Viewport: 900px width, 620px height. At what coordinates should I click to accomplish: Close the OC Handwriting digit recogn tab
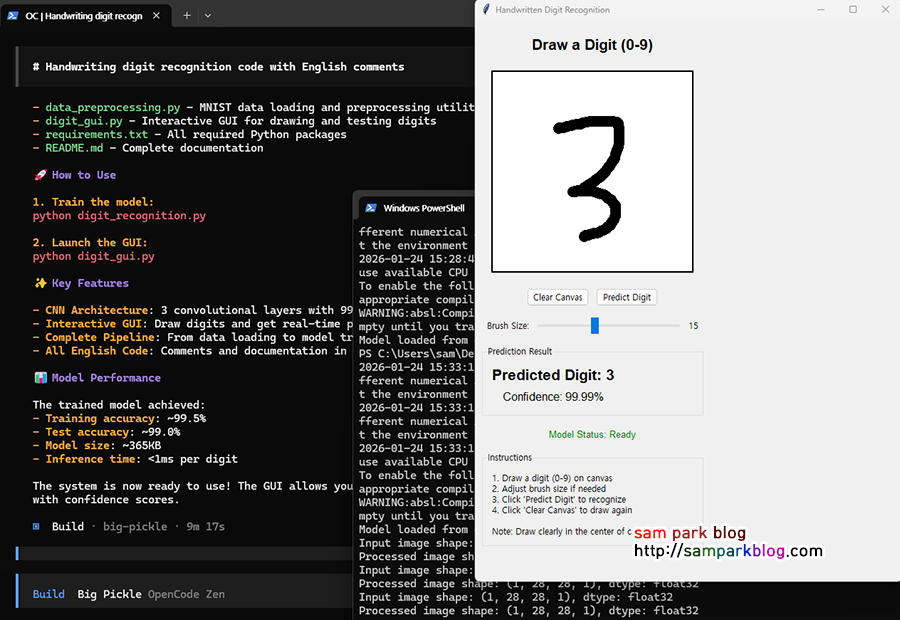(156, 16)
